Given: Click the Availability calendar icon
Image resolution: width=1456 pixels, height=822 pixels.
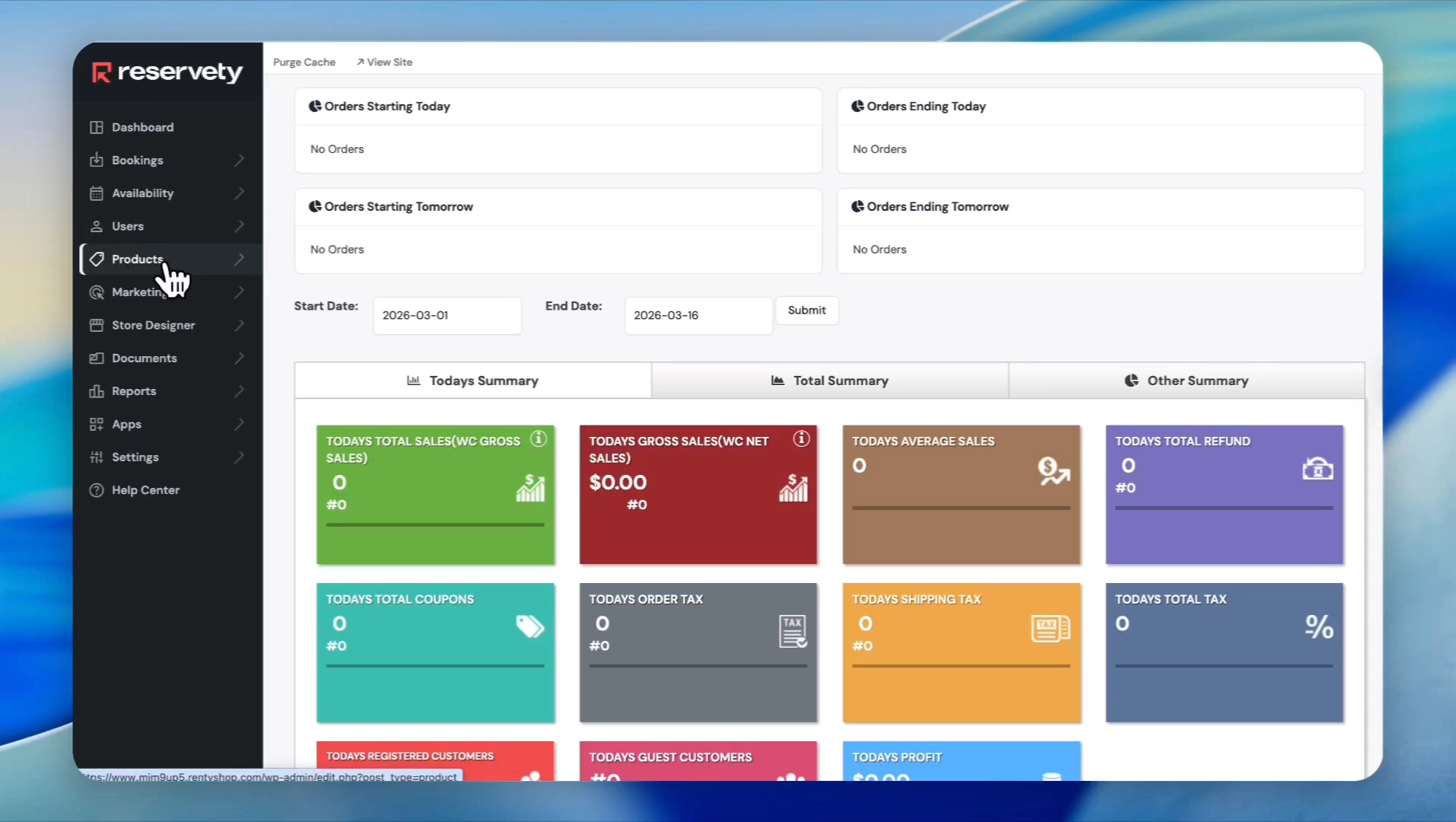Looking at the screenshot, I should [x=97, y=193].
